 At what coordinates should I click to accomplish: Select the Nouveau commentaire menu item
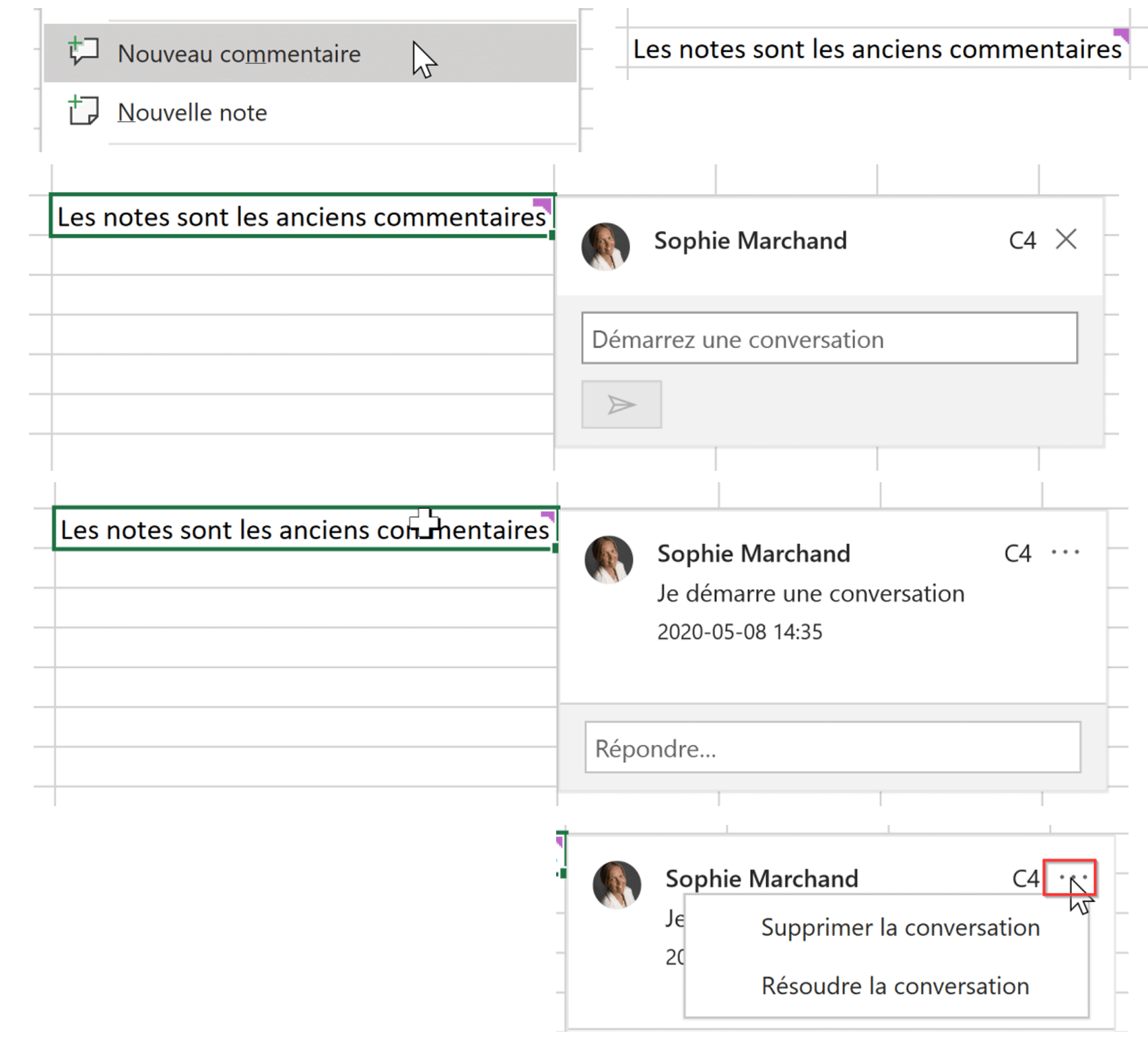(239, 54)
